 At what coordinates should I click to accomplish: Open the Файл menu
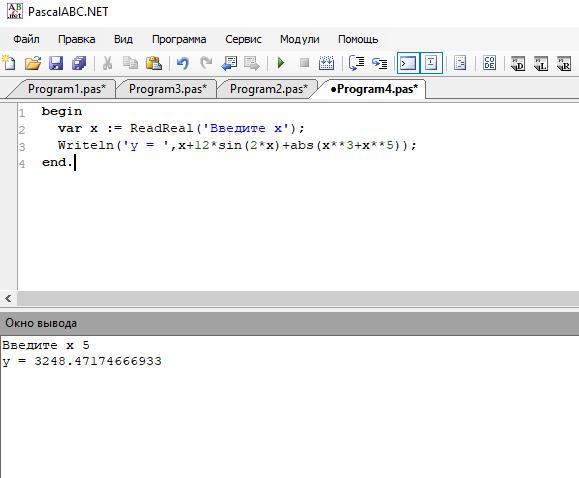pos(26,39)
